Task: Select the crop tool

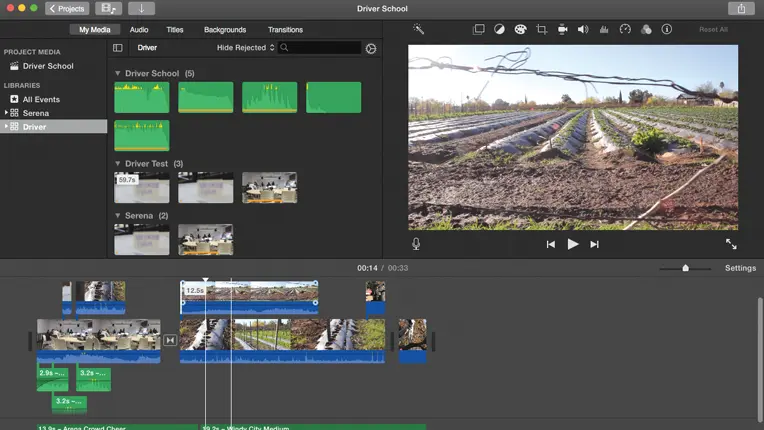Action: pyautogui.click(x=541, y=30)
